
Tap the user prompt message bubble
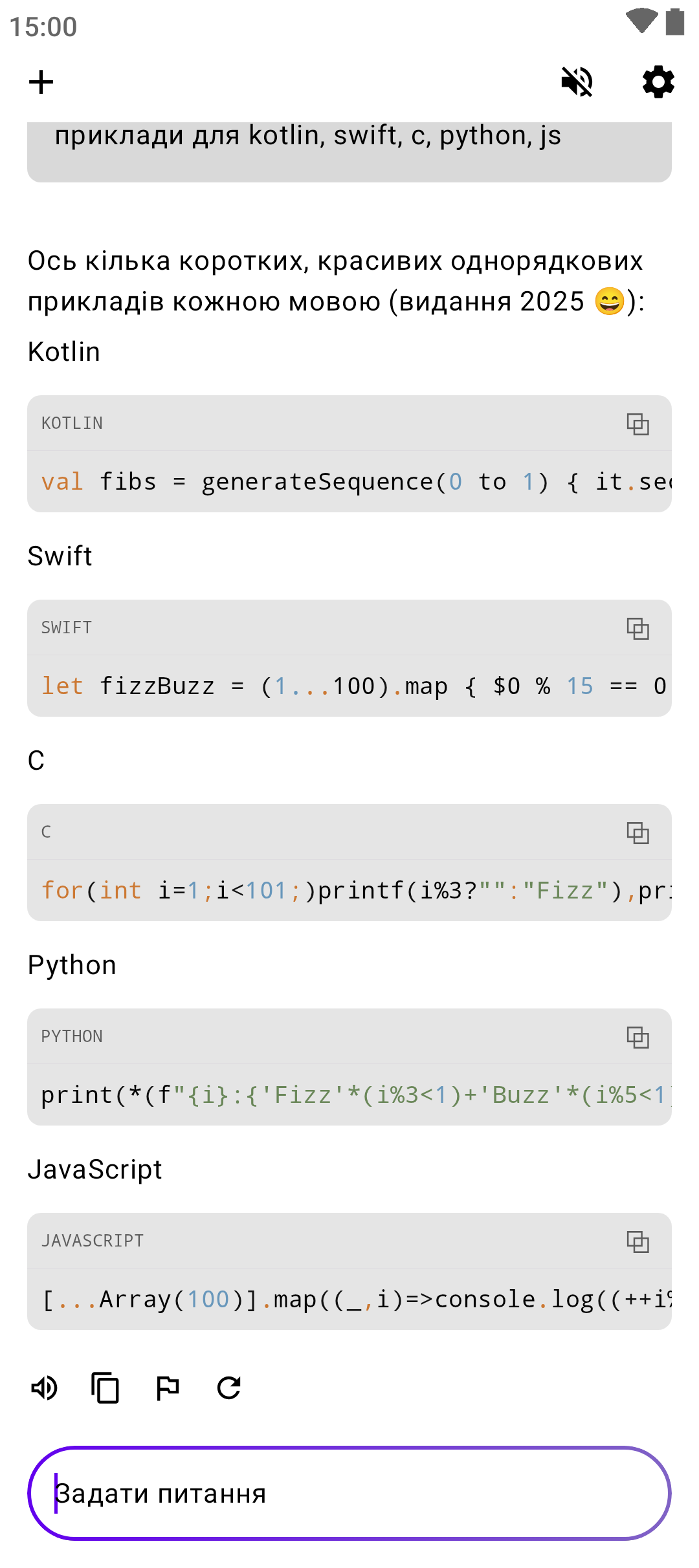349,149
